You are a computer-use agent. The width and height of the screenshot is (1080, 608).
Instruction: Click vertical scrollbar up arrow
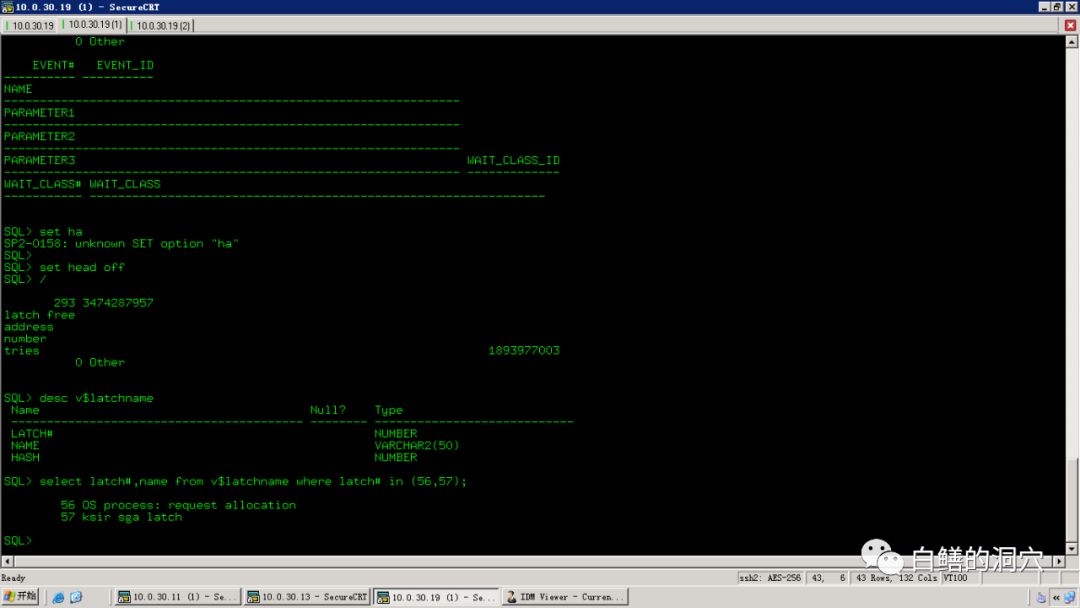(1072, 42)
